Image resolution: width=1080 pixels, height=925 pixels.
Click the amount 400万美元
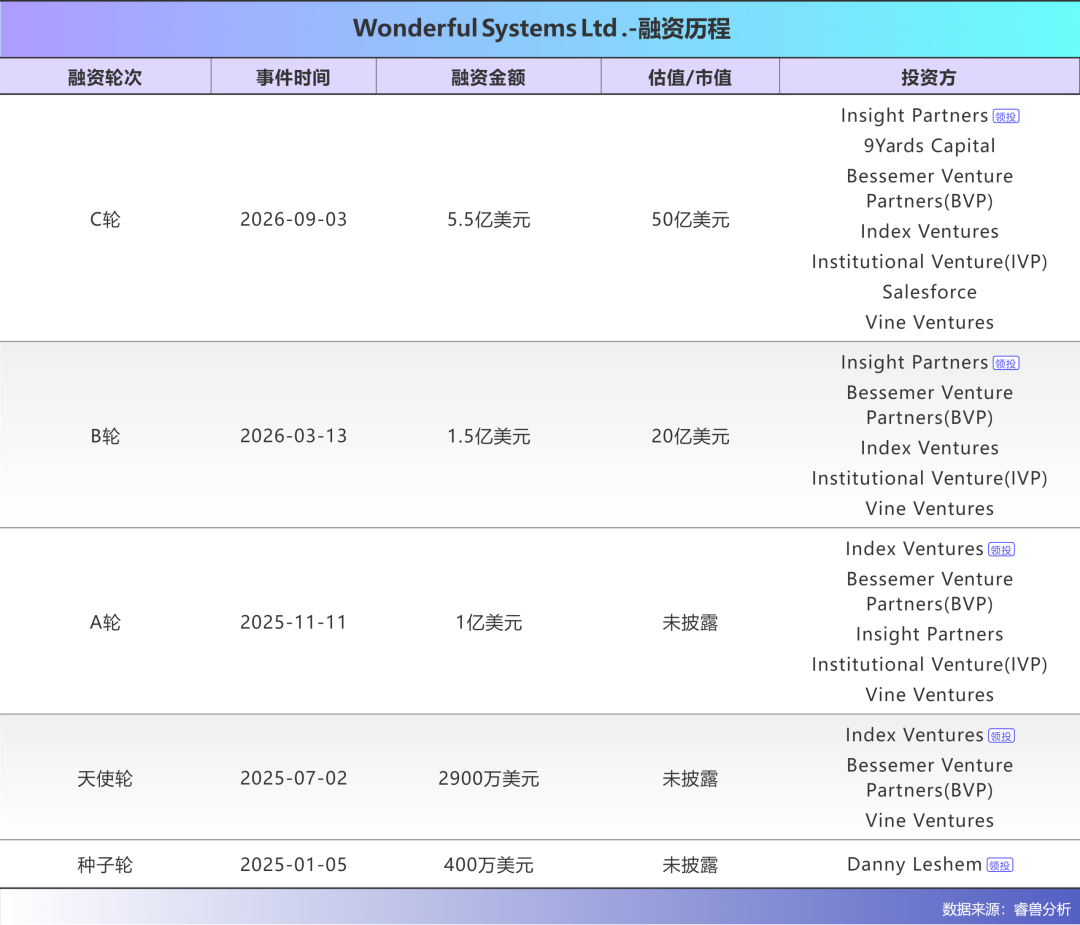488,864
